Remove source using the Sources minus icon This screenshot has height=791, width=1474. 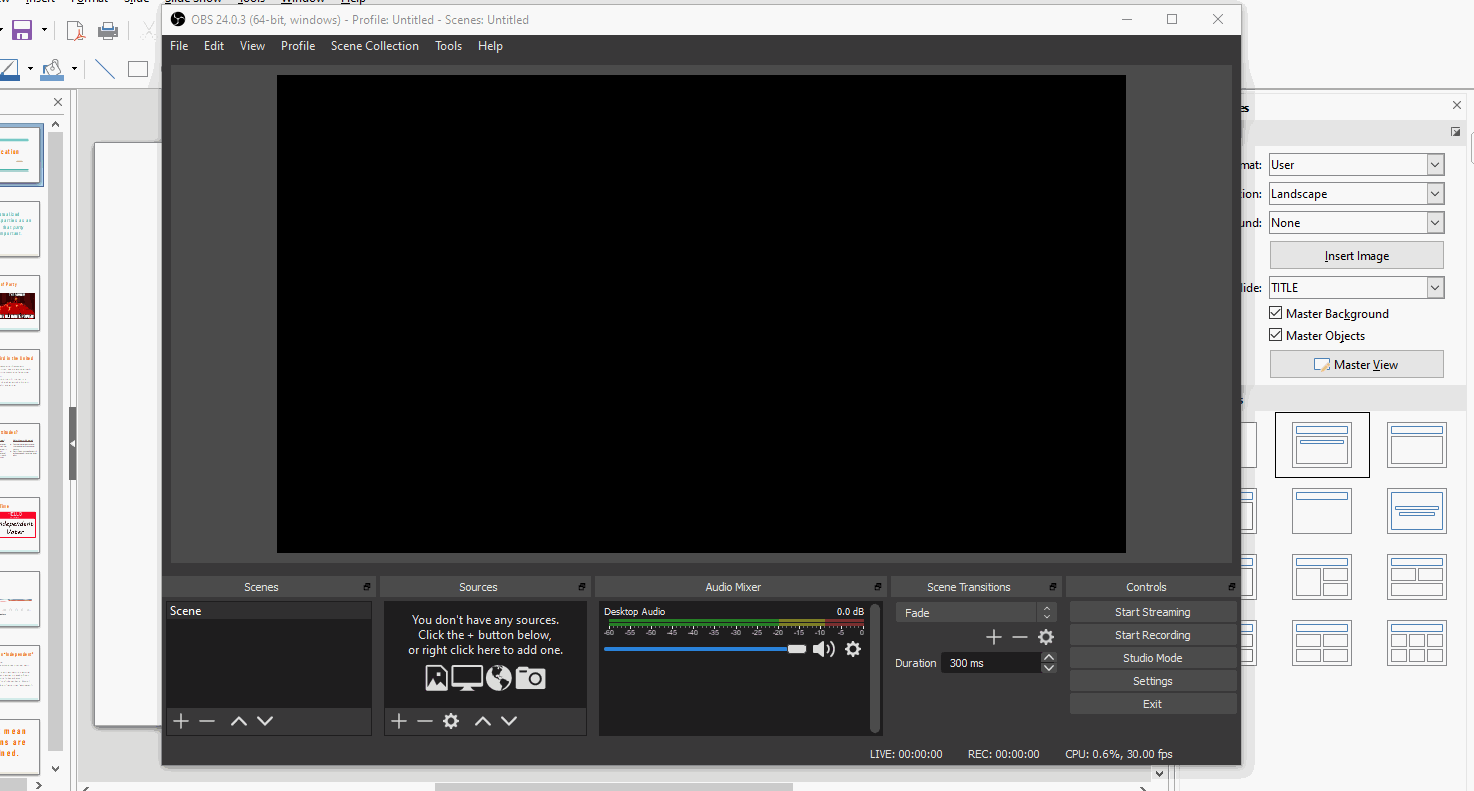[x=425, y=721]
